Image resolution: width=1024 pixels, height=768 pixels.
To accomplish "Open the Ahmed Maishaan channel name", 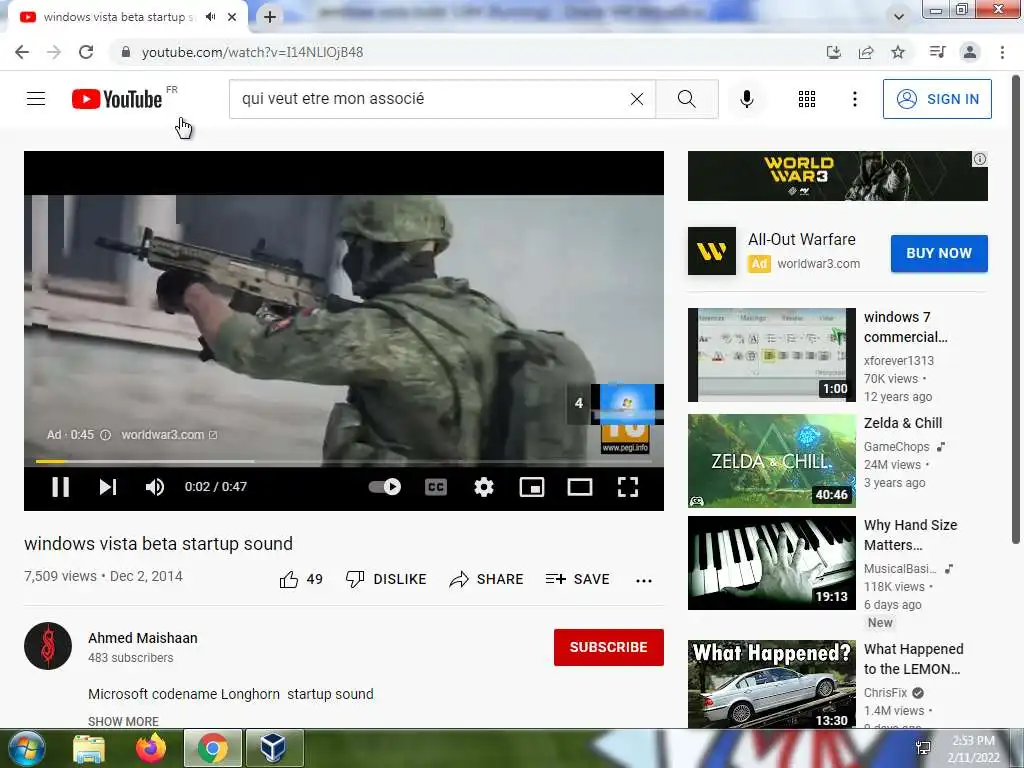I will click(142, 638).
